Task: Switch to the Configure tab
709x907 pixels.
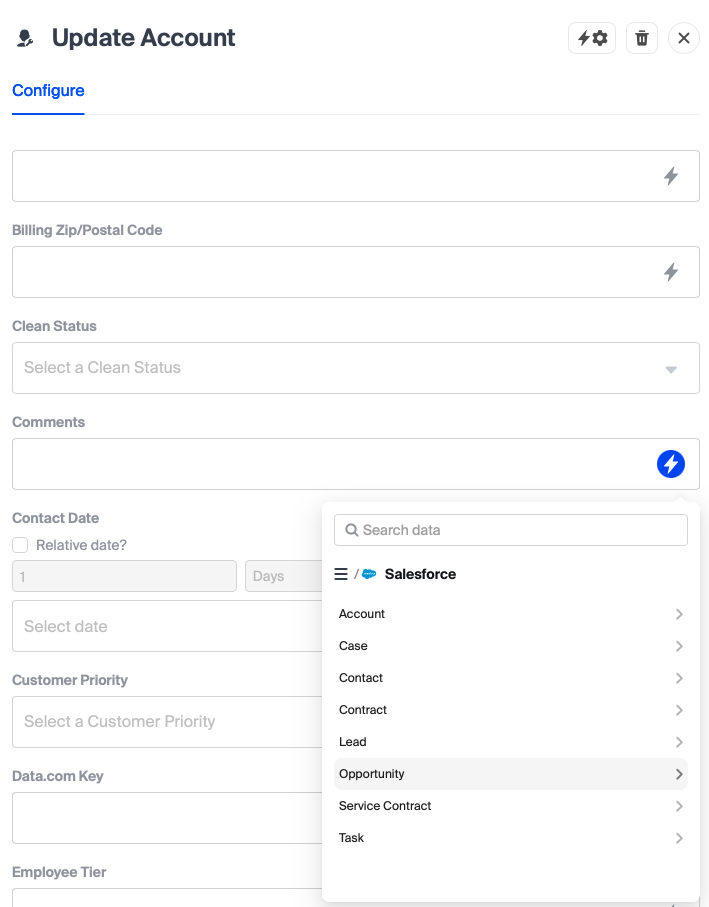Action: point(48,91)
